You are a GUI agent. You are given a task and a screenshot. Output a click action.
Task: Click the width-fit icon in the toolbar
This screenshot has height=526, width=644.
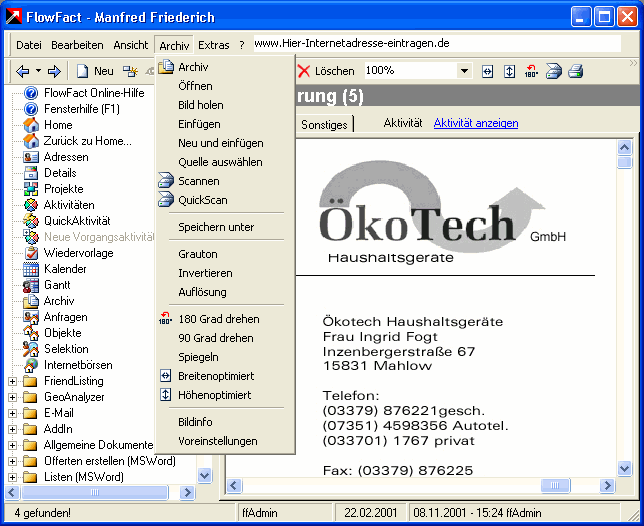(x=488, y=71)
